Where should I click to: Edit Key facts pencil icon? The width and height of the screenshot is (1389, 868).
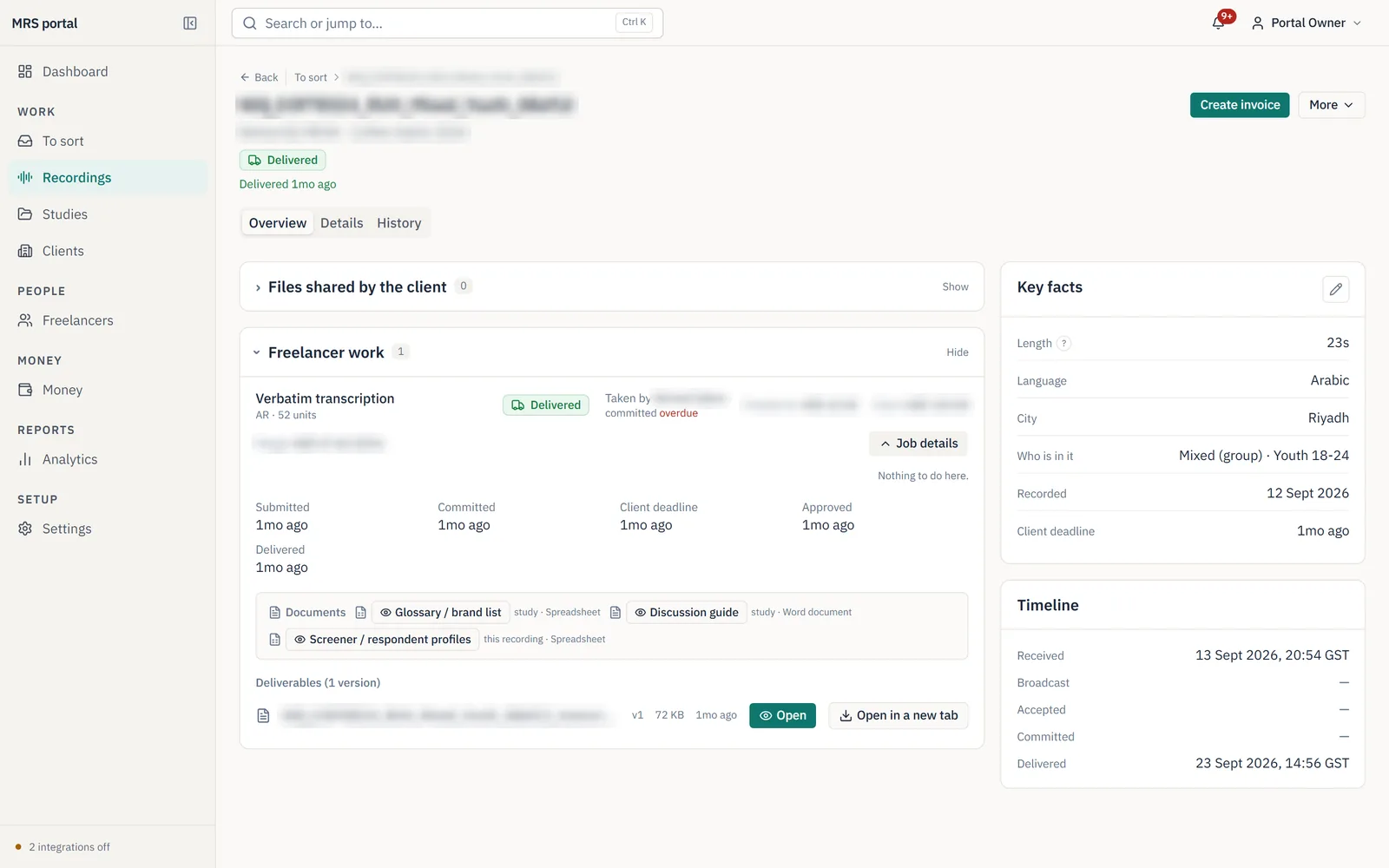(1335, 289)
